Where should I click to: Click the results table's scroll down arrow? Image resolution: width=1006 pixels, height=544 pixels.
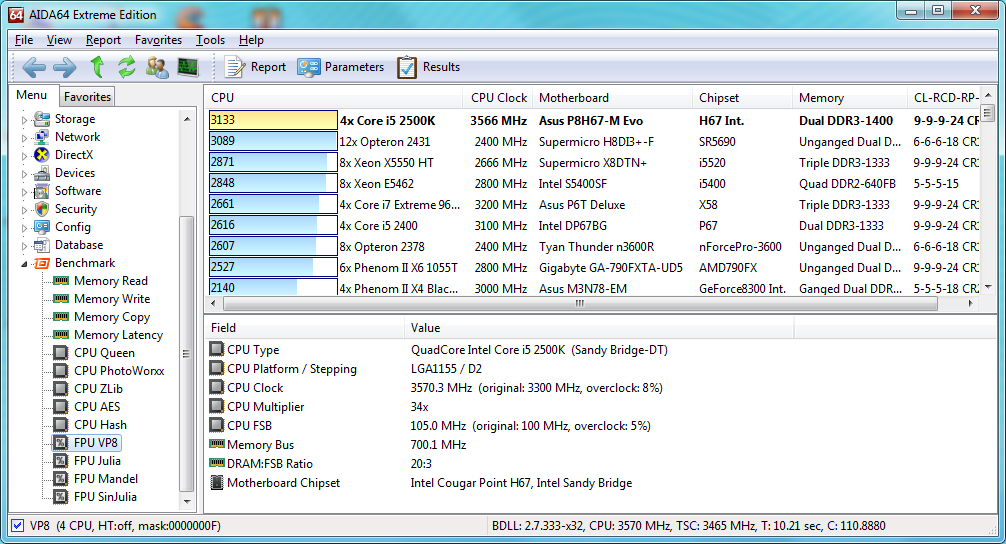(988, 287)
